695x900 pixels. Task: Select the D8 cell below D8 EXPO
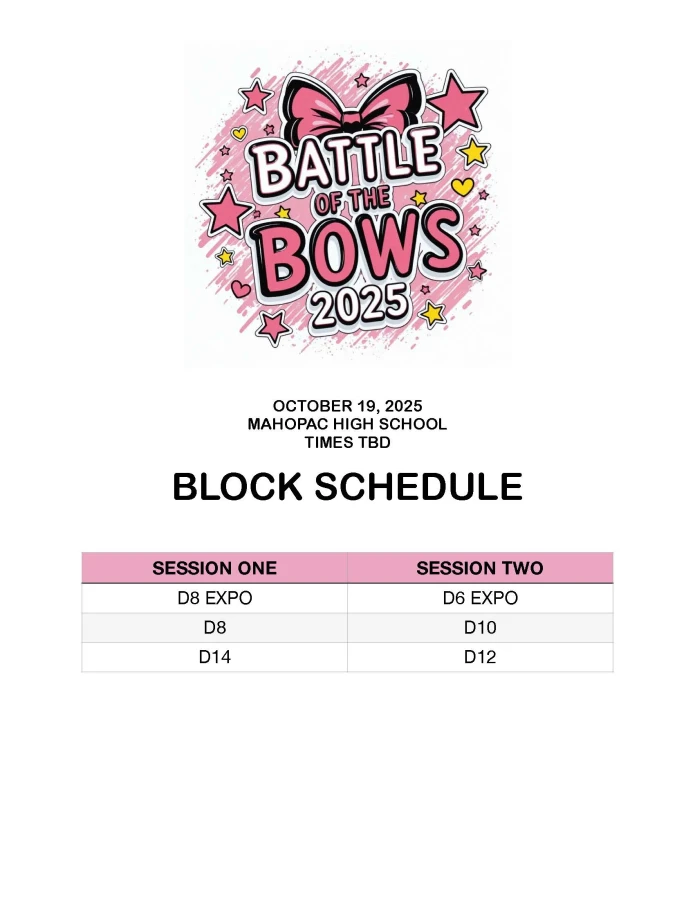(214, 628)
